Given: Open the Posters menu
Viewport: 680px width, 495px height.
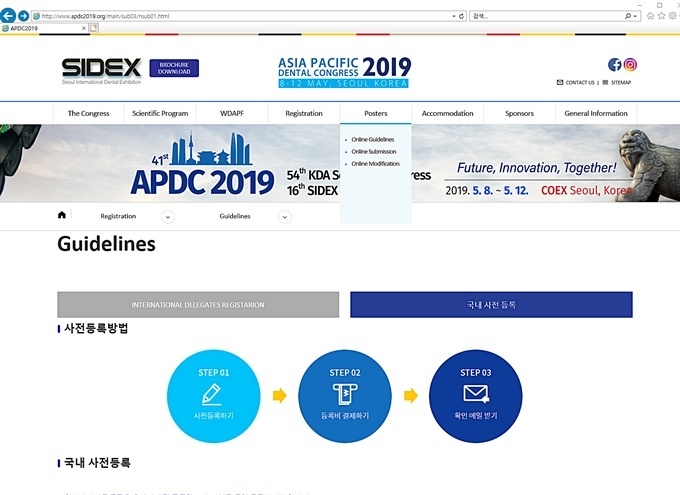Looking at the screenshot, I should 376,113.
